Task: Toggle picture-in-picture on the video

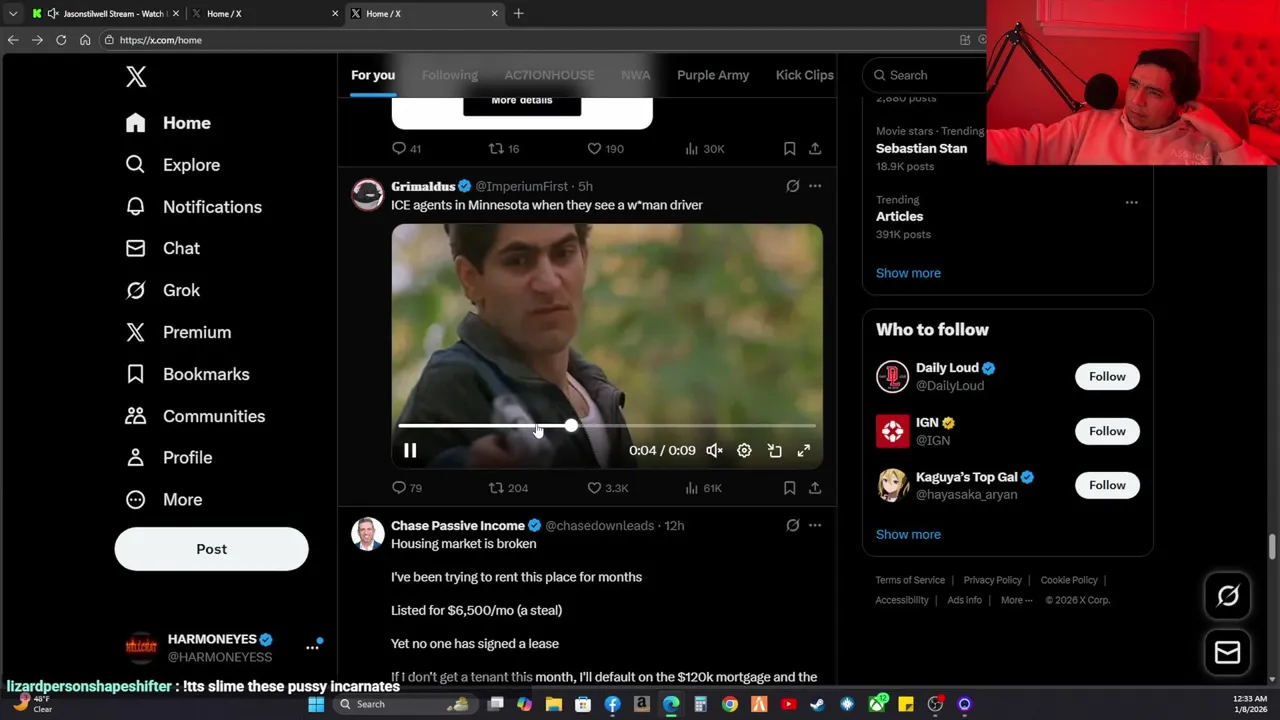Action: click(774, 451)
